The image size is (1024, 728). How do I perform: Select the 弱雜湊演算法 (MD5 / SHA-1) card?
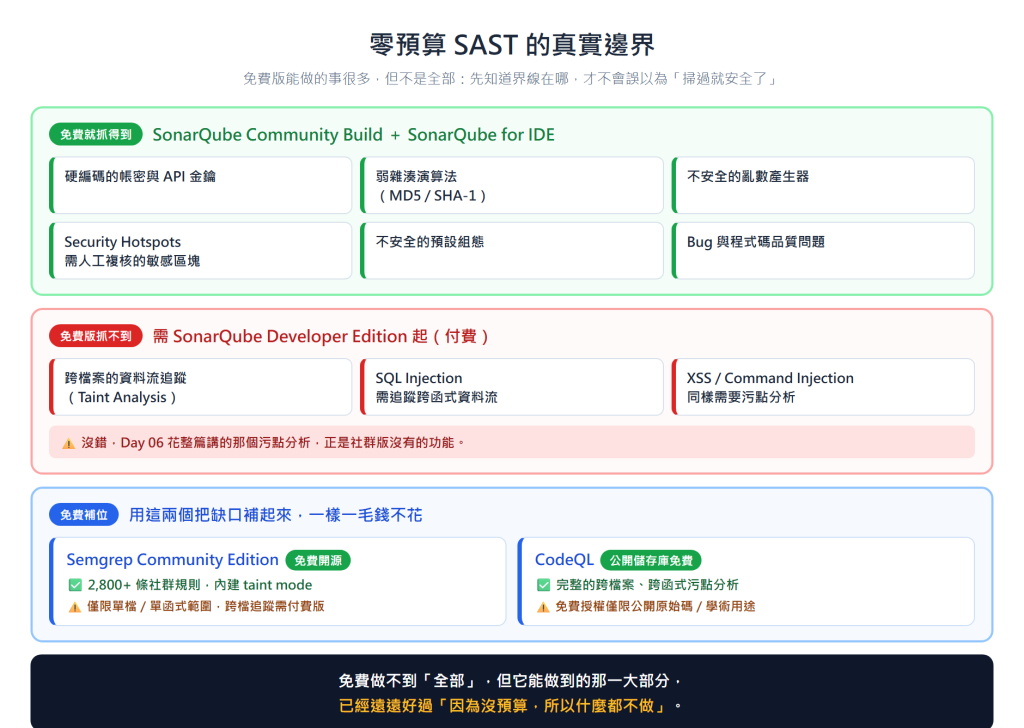tap(512, 185)
